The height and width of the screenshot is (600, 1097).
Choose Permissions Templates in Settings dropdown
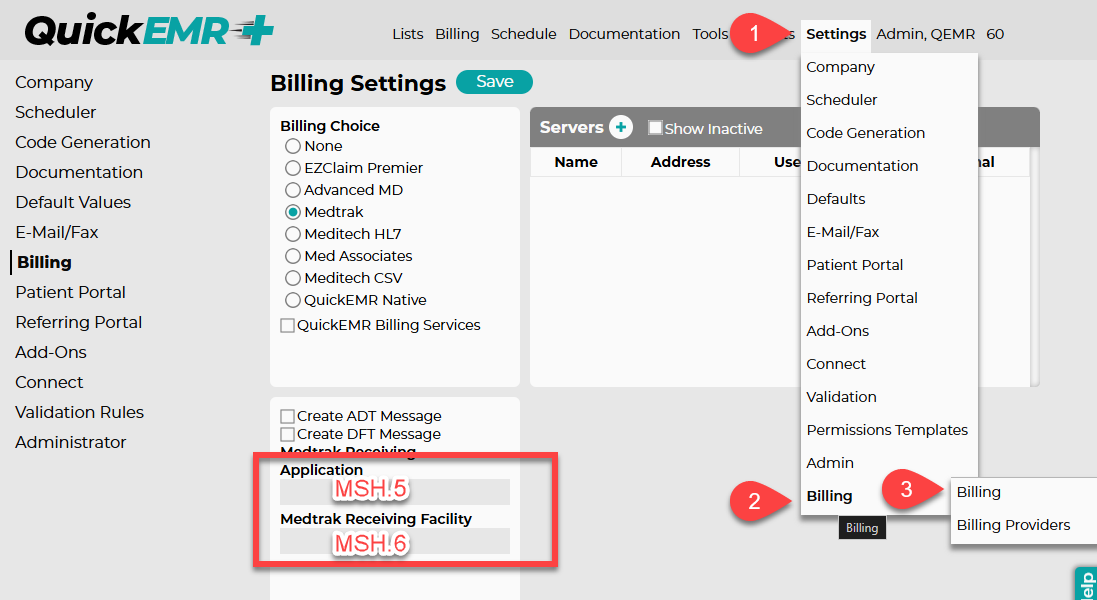pyautogui.click(x=889, y=429)
